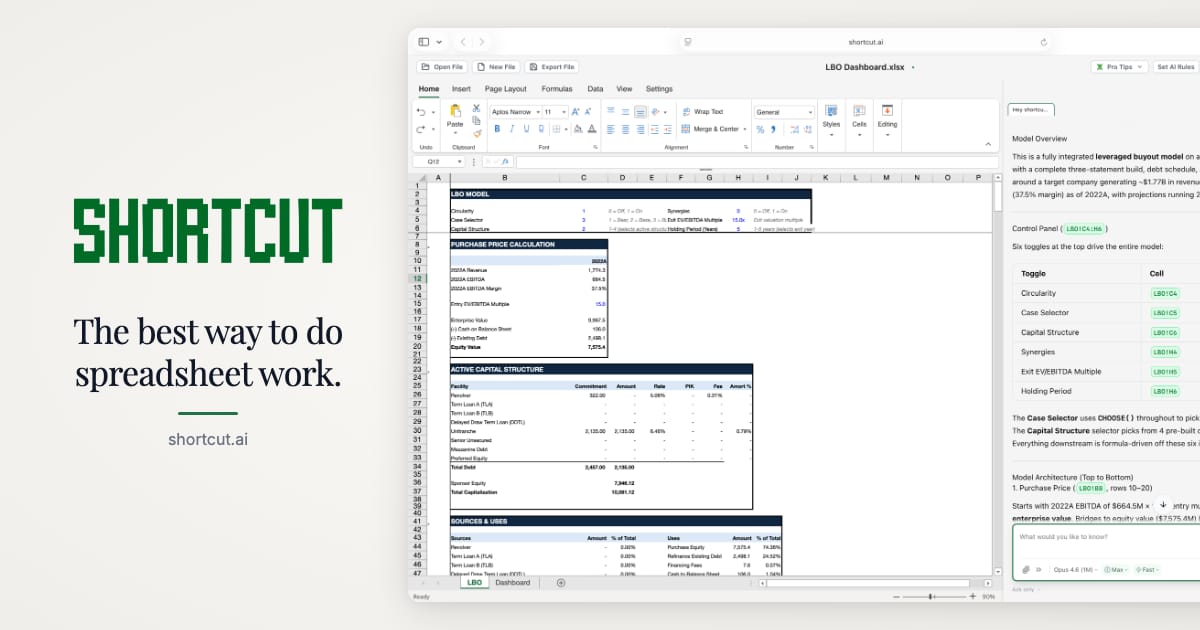Align cell contents to the middle
The width and height of the screenshot is (1200, 630).
(625, 111)
